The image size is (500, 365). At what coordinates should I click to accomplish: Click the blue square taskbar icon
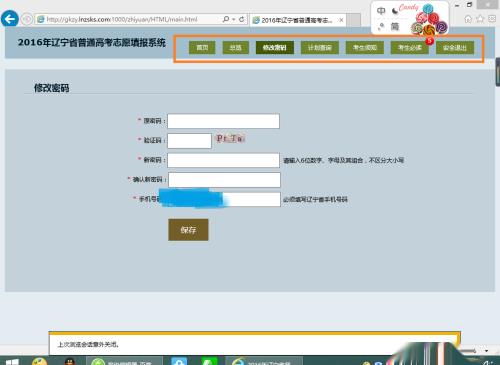[x=179, y=361]
